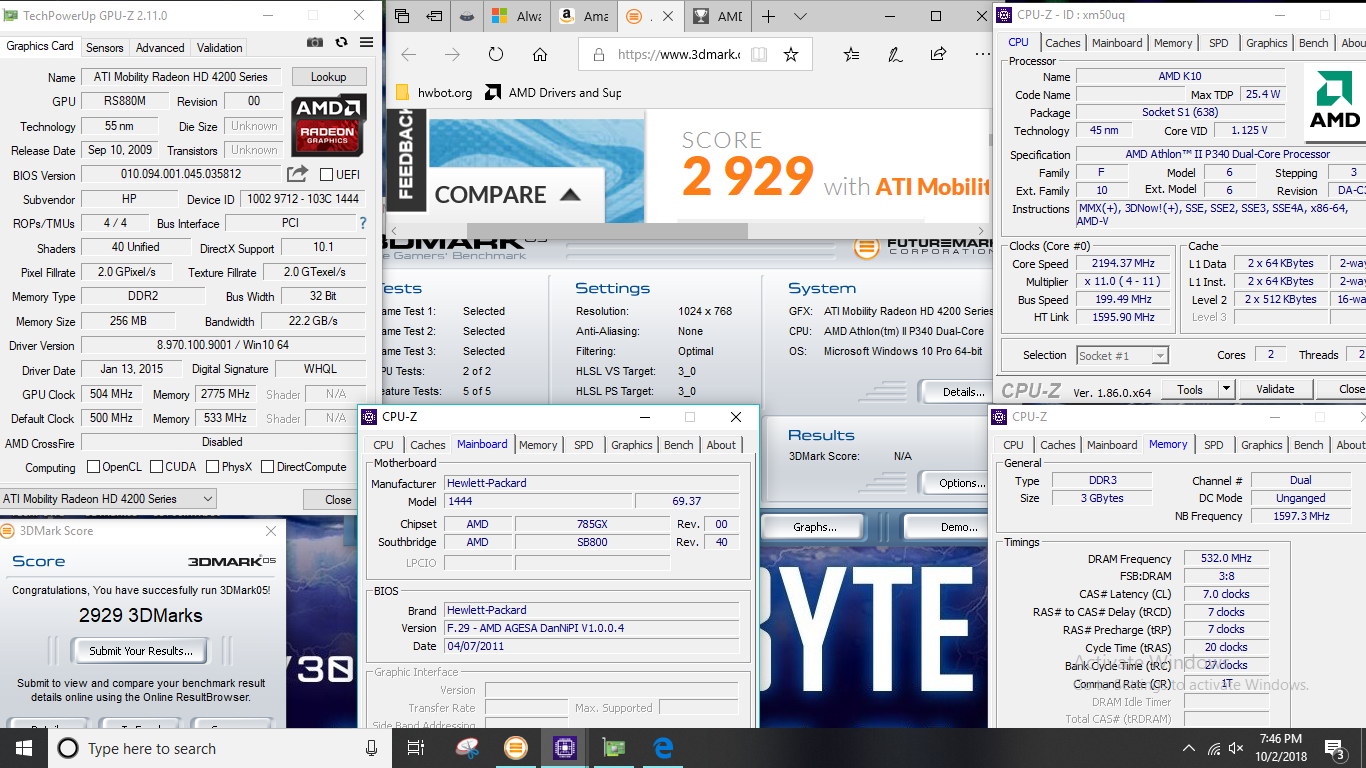The image size is (1366, 768).
Task: Show tabs you've set aside icon in Edge
Action: pos(402,16)
